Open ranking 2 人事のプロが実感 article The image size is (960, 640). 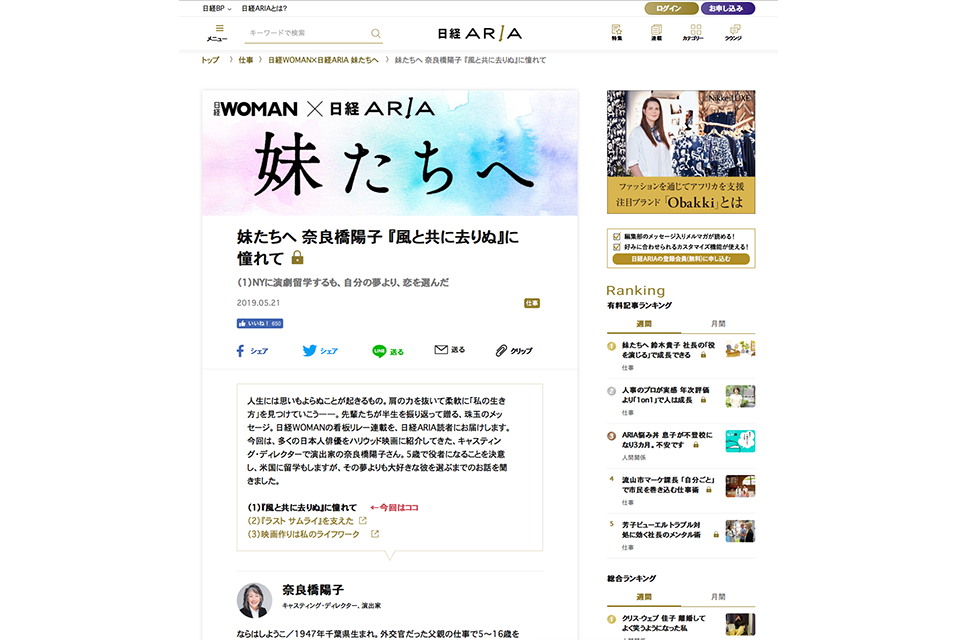point(666,394)
